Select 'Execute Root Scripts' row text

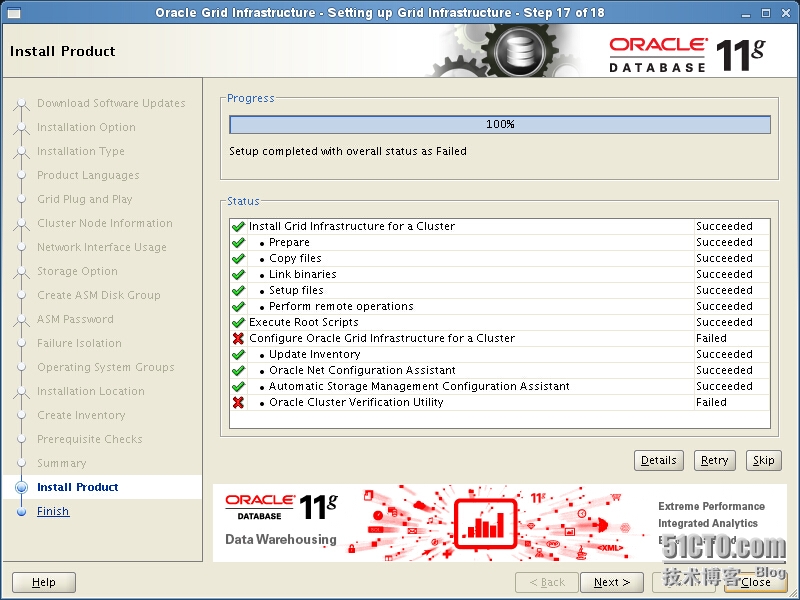click(304, 322)
